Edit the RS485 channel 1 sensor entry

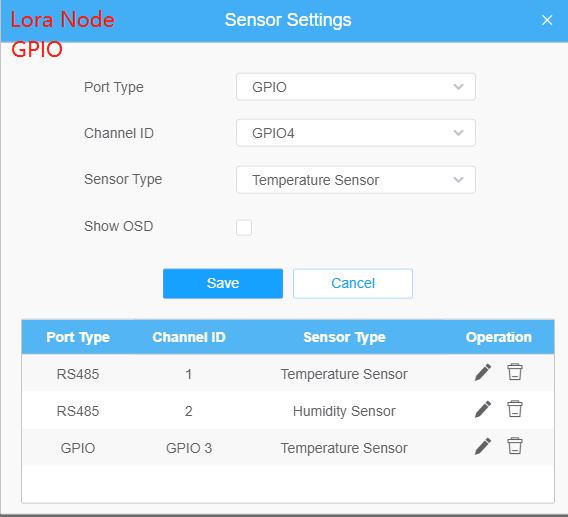(483, 372)
